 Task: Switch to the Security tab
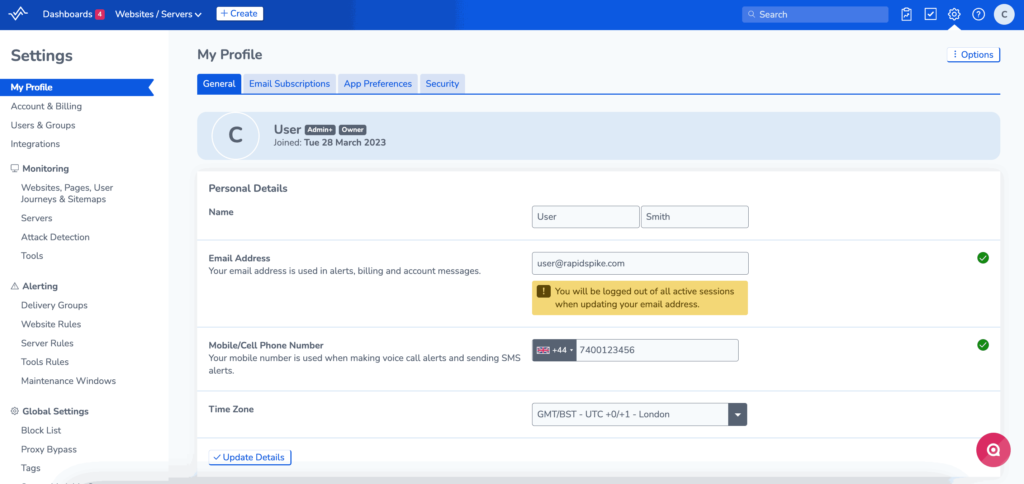442,84
